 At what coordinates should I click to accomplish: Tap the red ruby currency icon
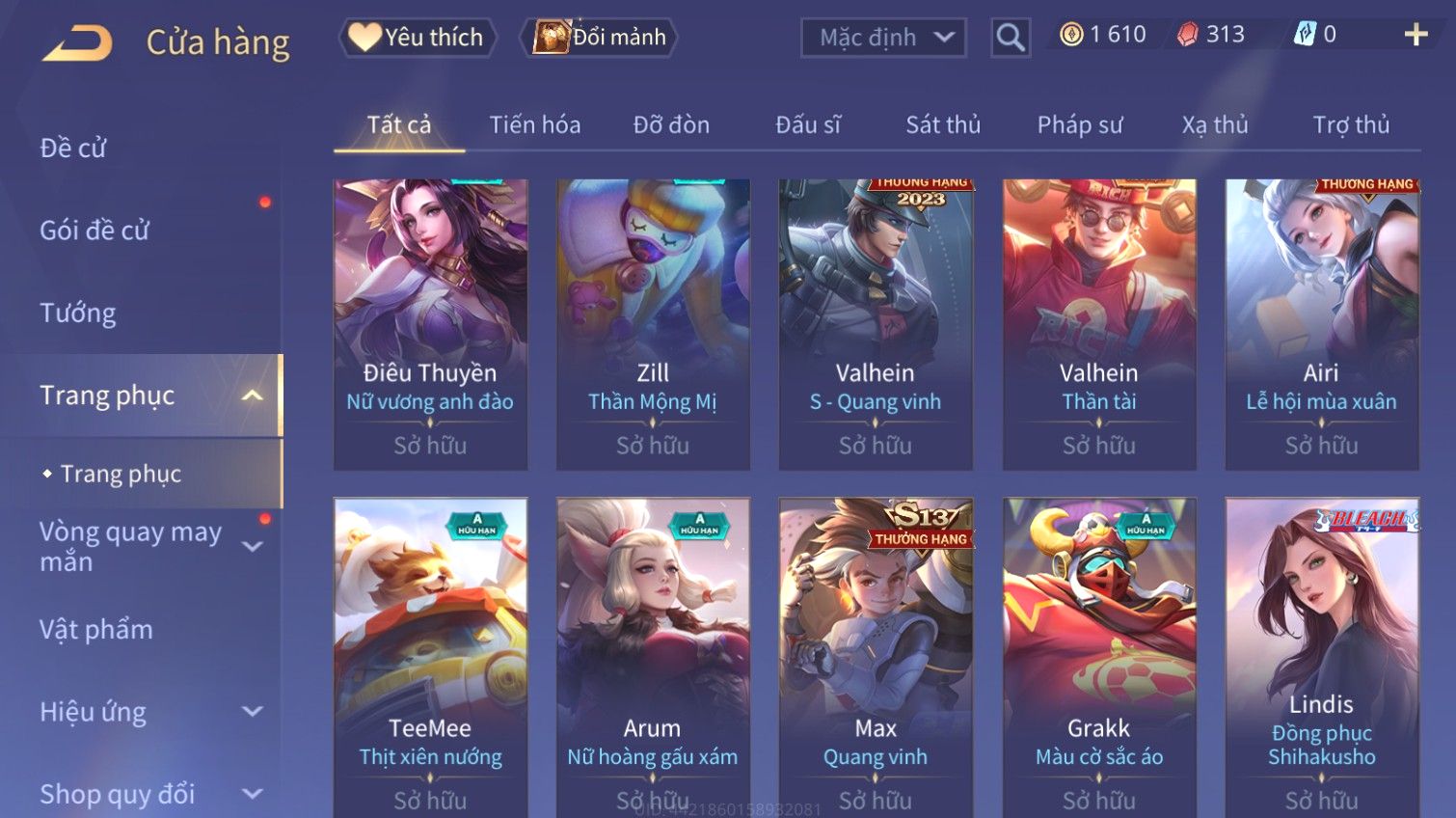click(x=1188, y=35)
